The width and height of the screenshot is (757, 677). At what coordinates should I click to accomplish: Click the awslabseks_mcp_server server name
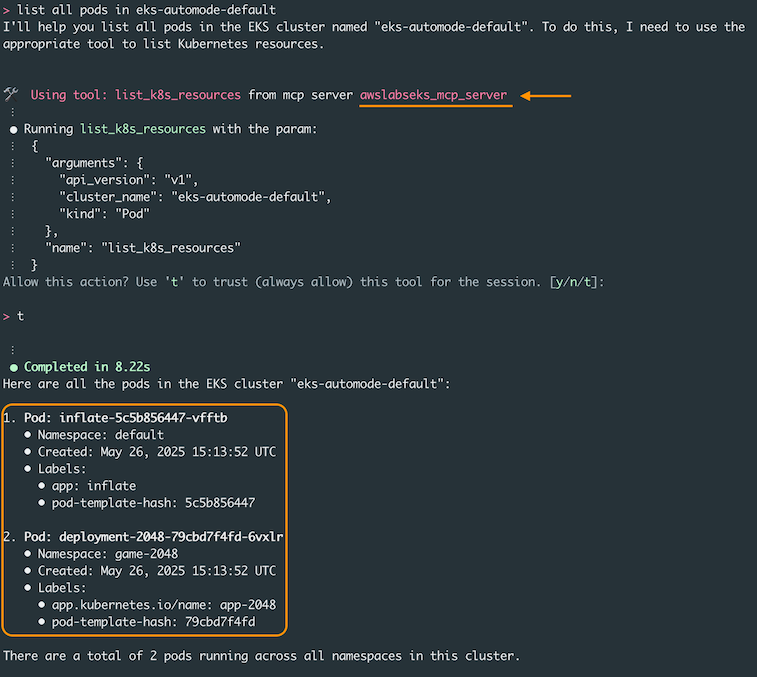tap(434, 95)
